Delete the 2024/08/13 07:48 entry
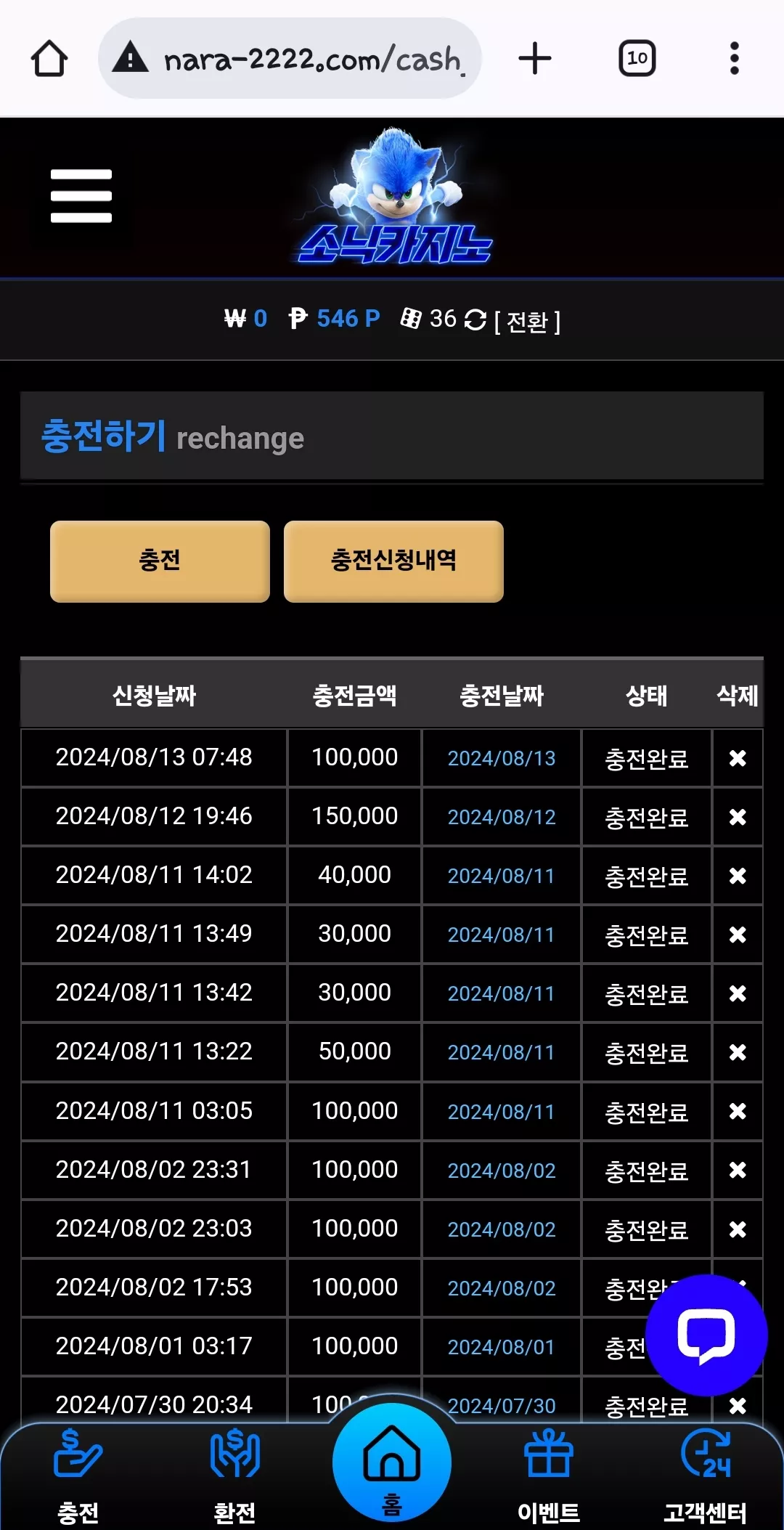This screenshot has height=1530, width=784. pyautogui.click(x=738, y=758)
